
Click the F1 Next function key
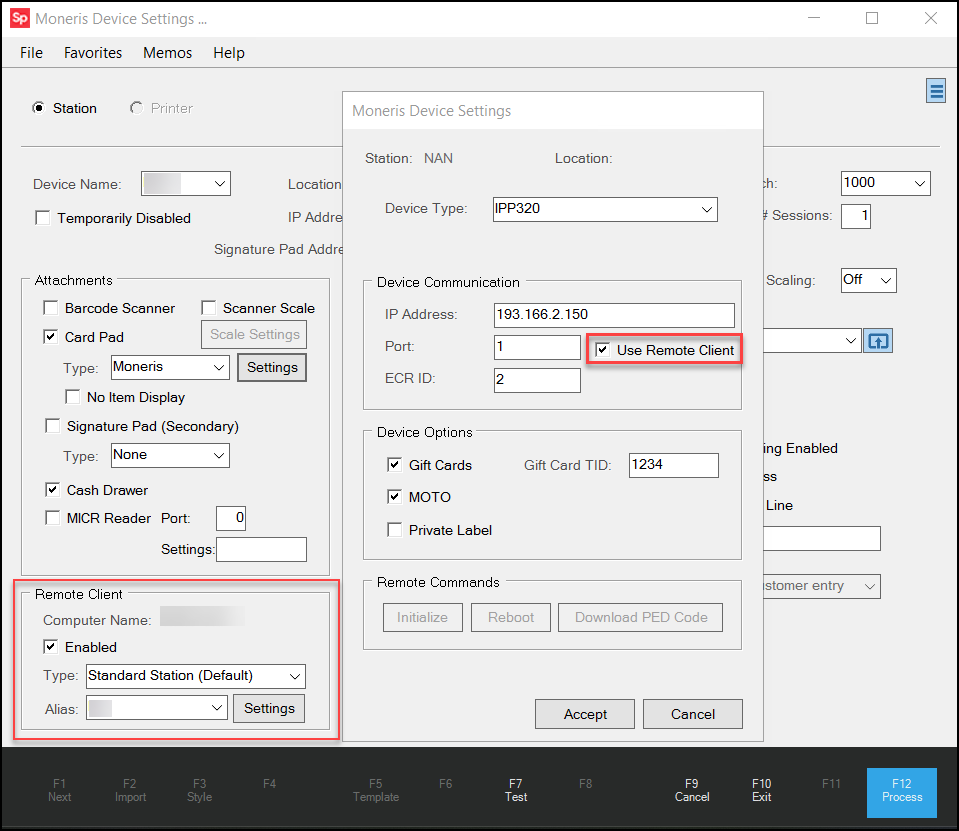click(59, 791)
